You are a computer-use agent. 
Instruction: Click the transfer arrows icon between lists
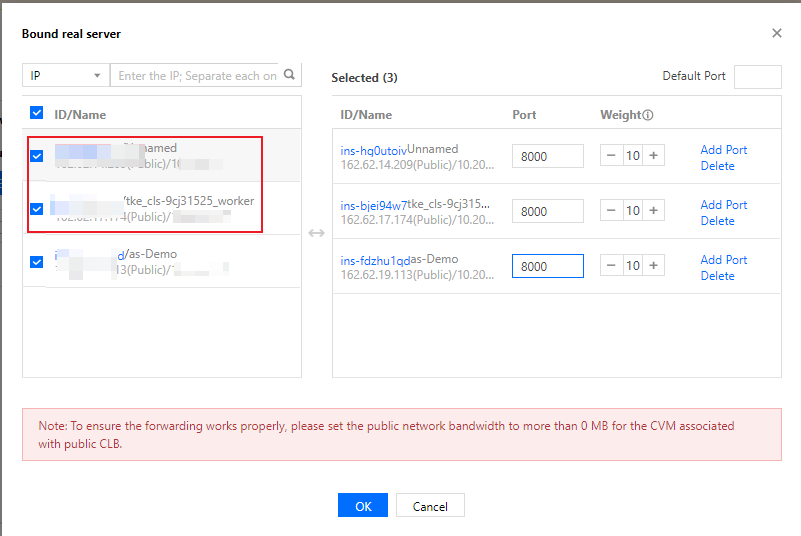pos(316,233)
